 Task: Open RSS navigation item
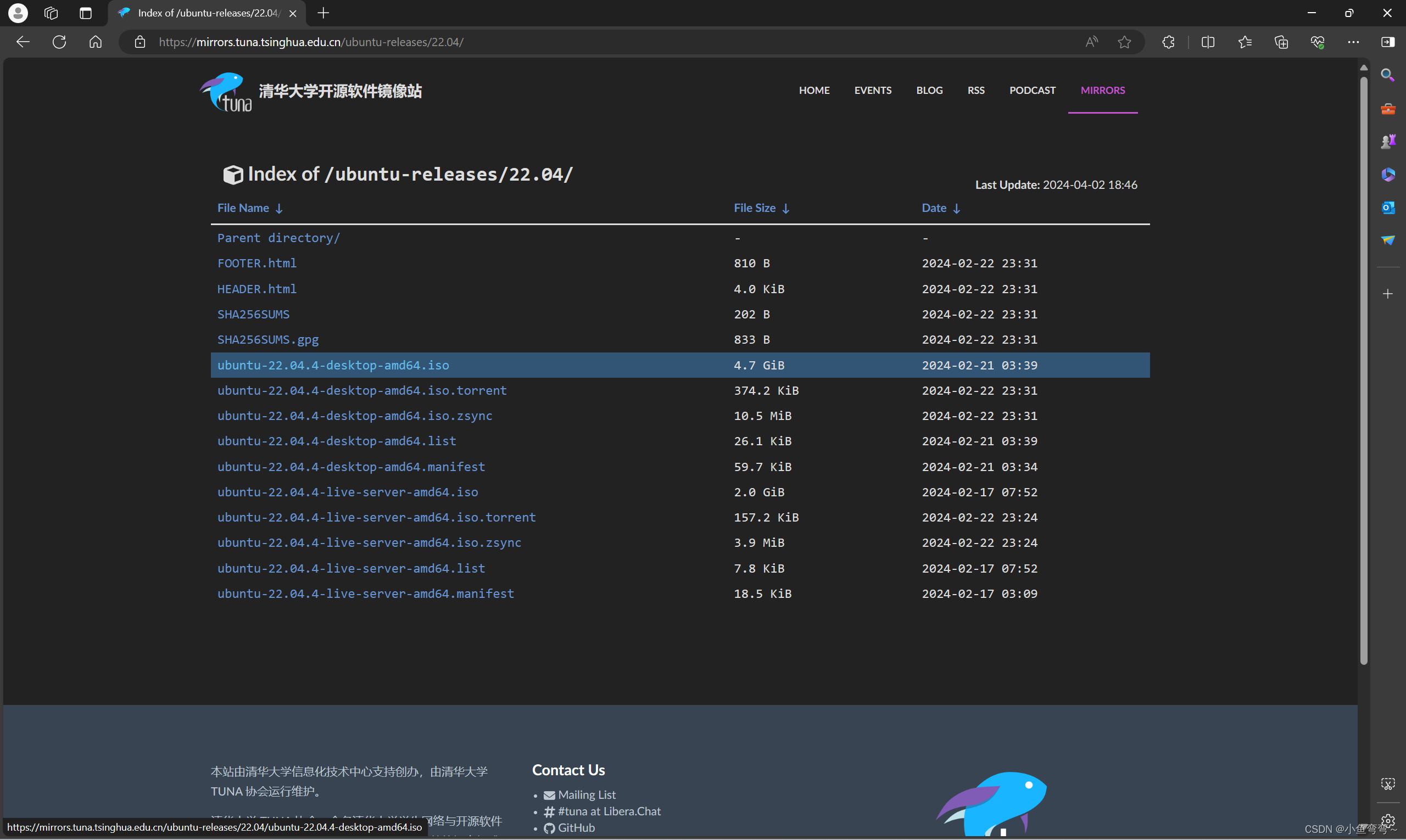(x=975, y=90)
